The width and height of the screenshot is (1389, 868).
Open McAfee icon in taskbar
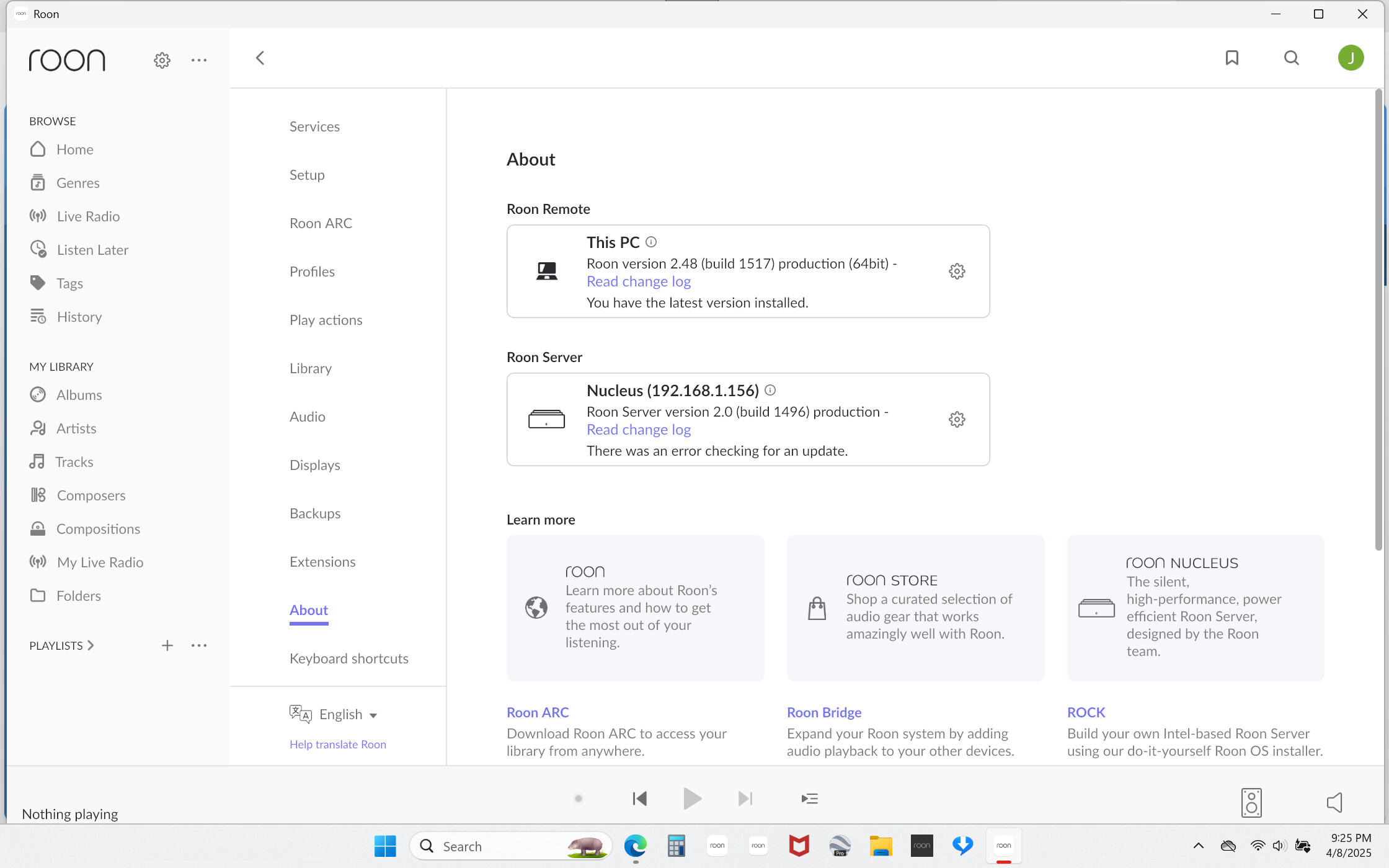point(799,846)
